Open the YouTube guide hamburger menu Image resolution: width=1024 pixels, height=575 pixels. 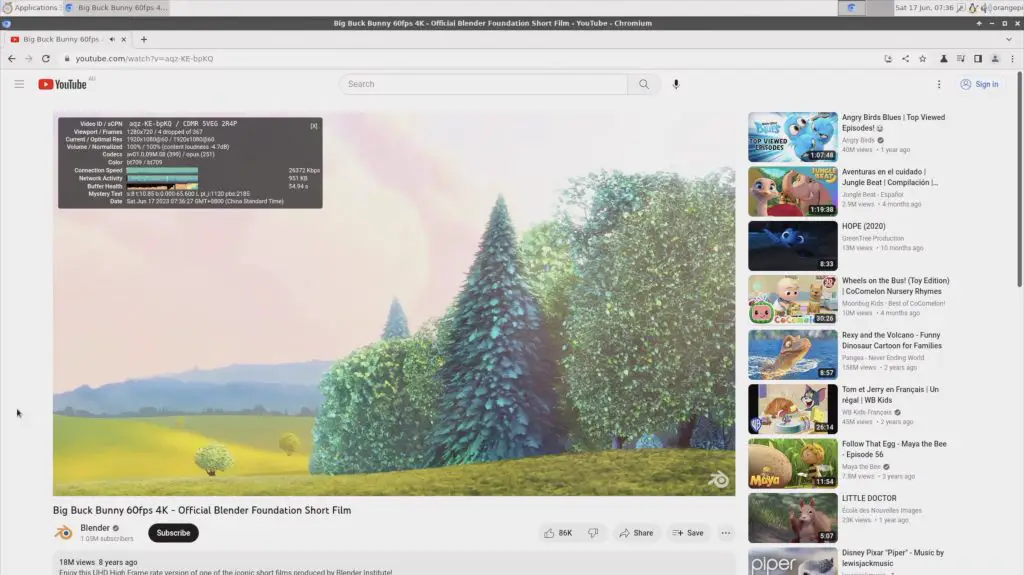(19, 84)
